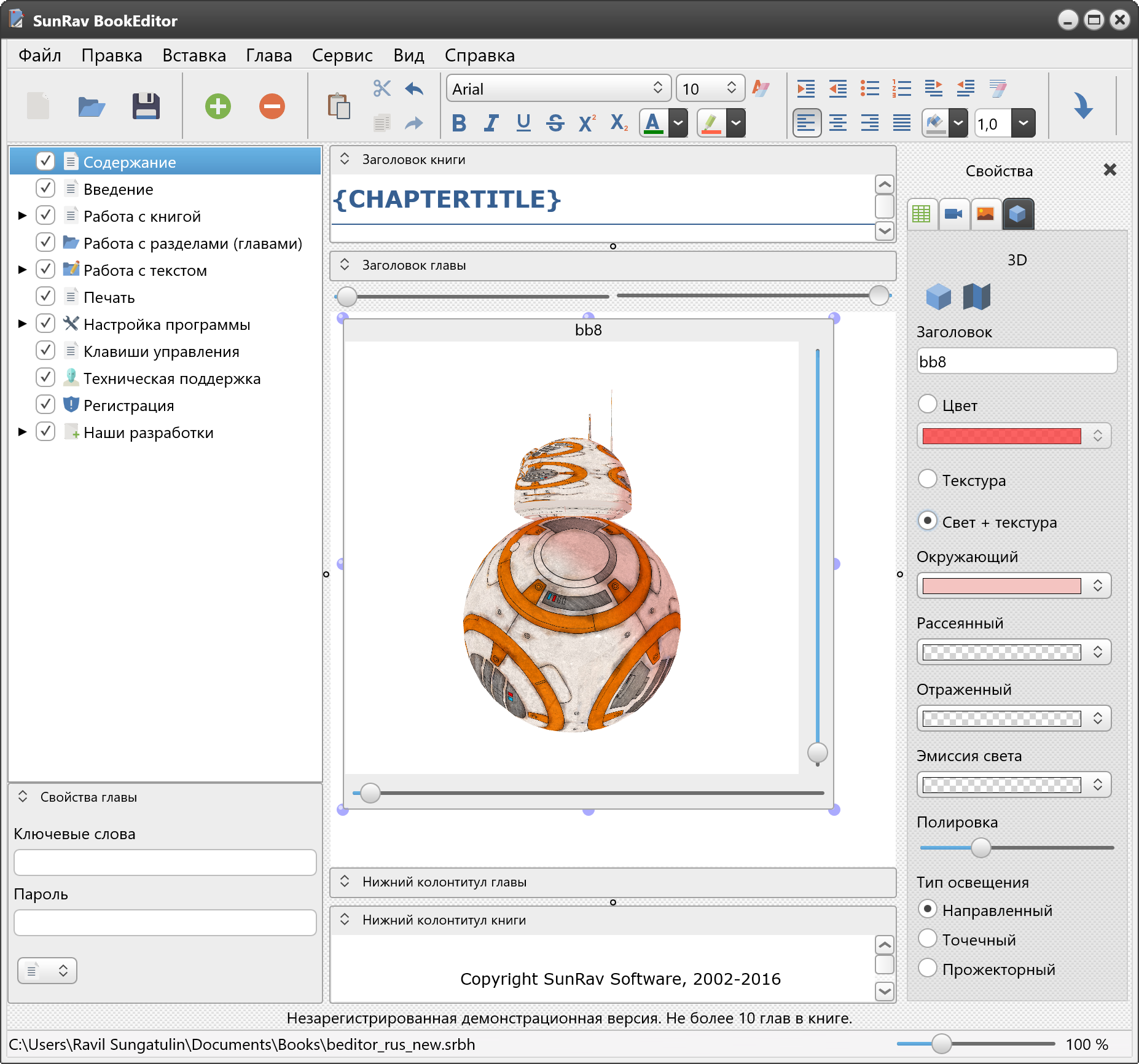This screenshot has width=1139, height=1064.
Task: Click the blue down arrow toolbar icon
Action: [1083, 106]
